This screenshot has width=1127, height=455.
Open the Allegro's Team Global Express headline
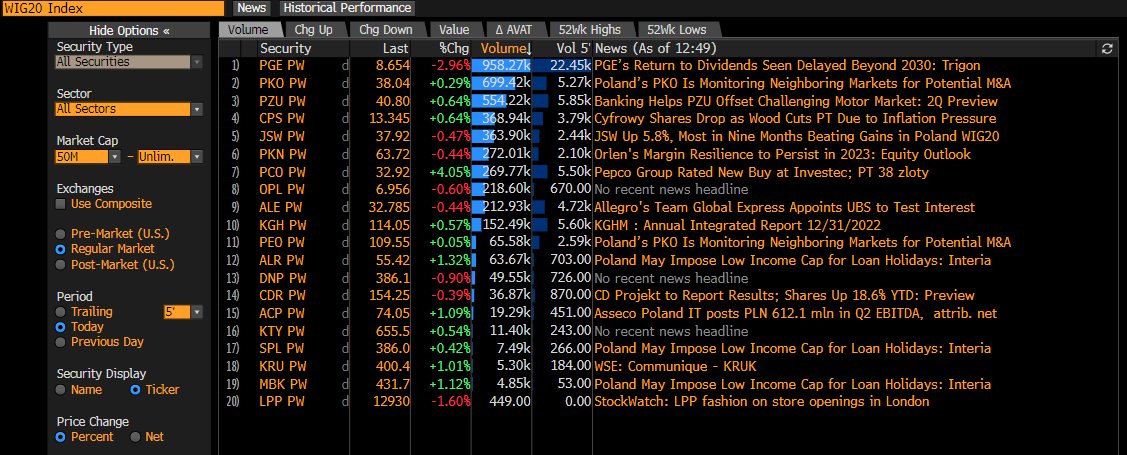coord(784,207)
